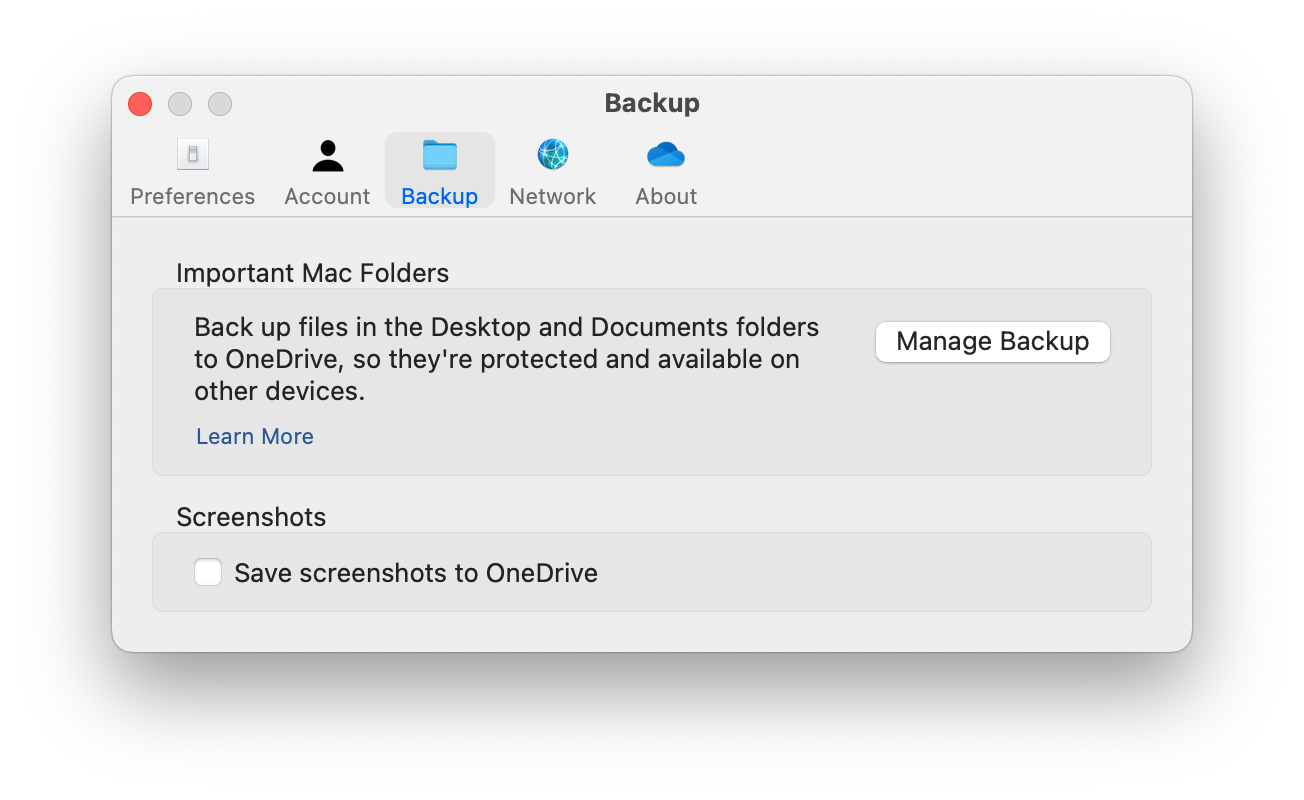This screenshot has height=800, width=1304.
Task: Check the screenshots saving checkbox
Action: pyautogui.click(x=208, y=572)
